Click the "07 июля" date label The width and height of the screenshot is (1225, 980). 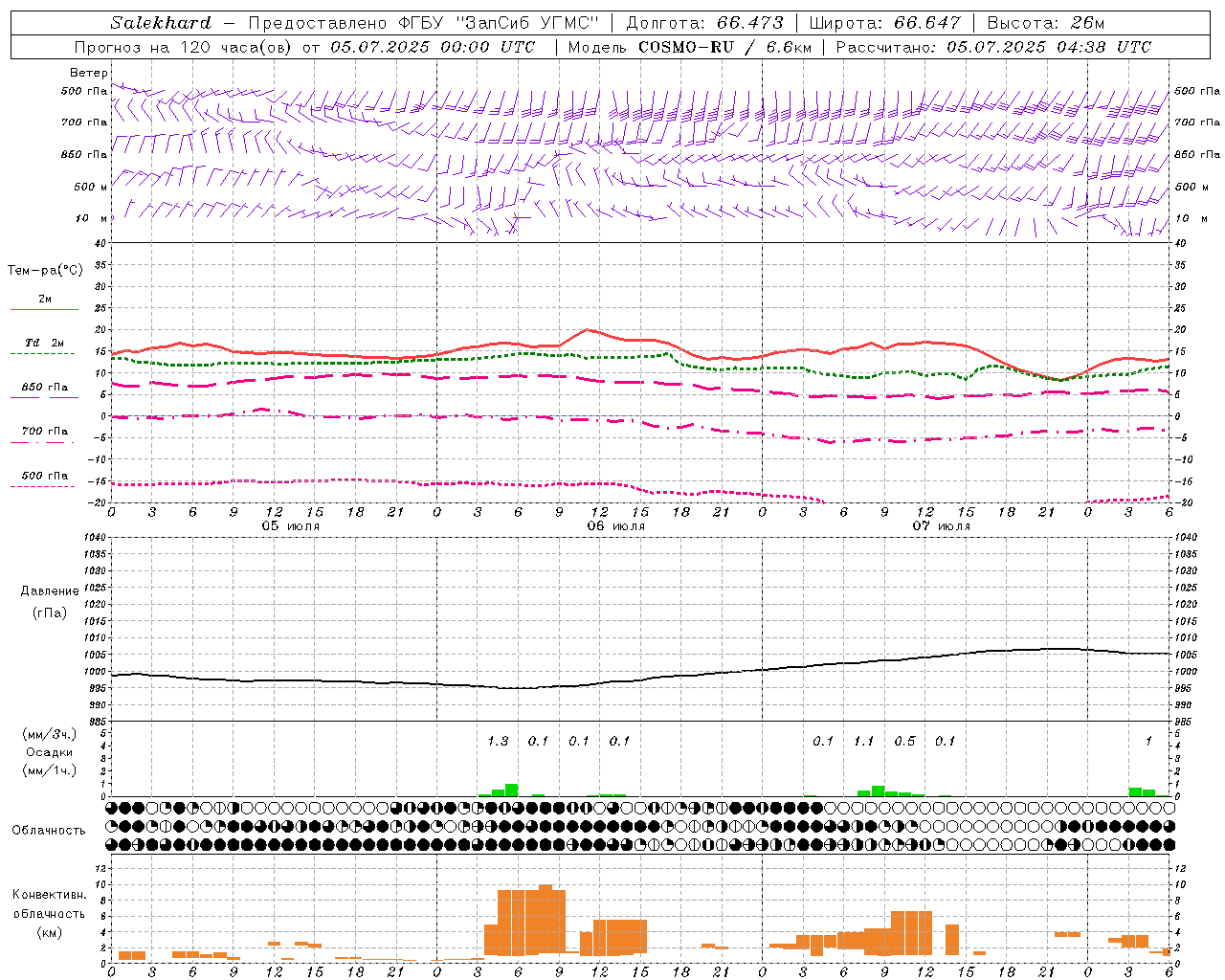coord(942,526)
